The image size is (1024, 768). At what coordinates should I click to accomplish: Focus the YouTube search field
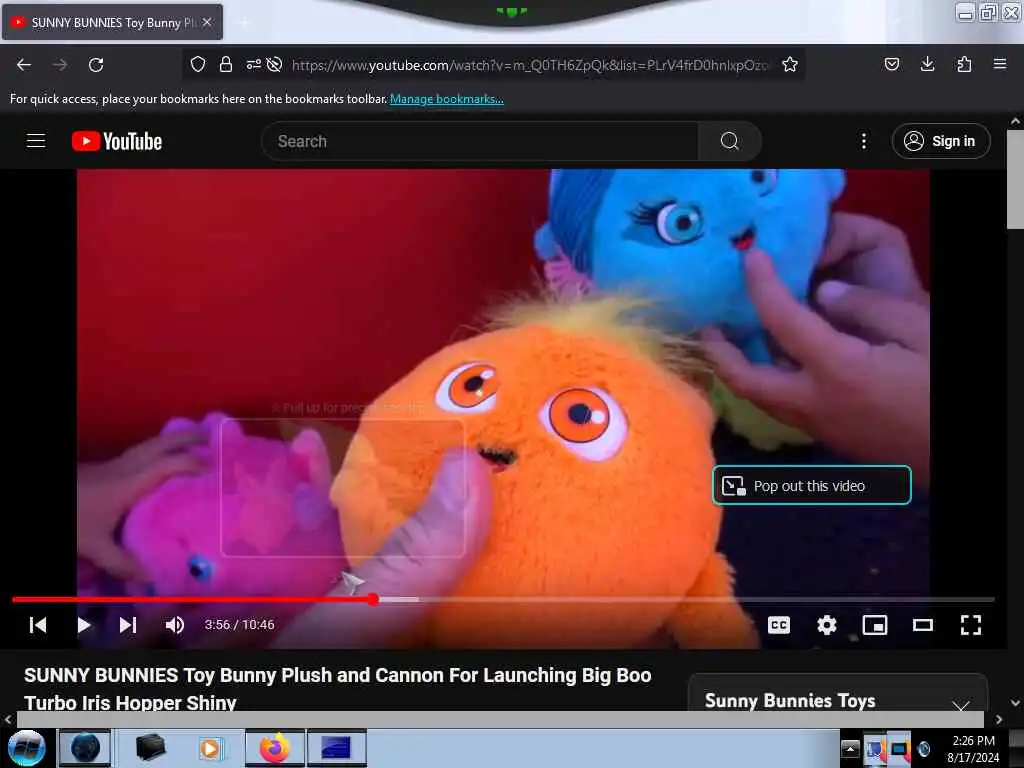480,141
